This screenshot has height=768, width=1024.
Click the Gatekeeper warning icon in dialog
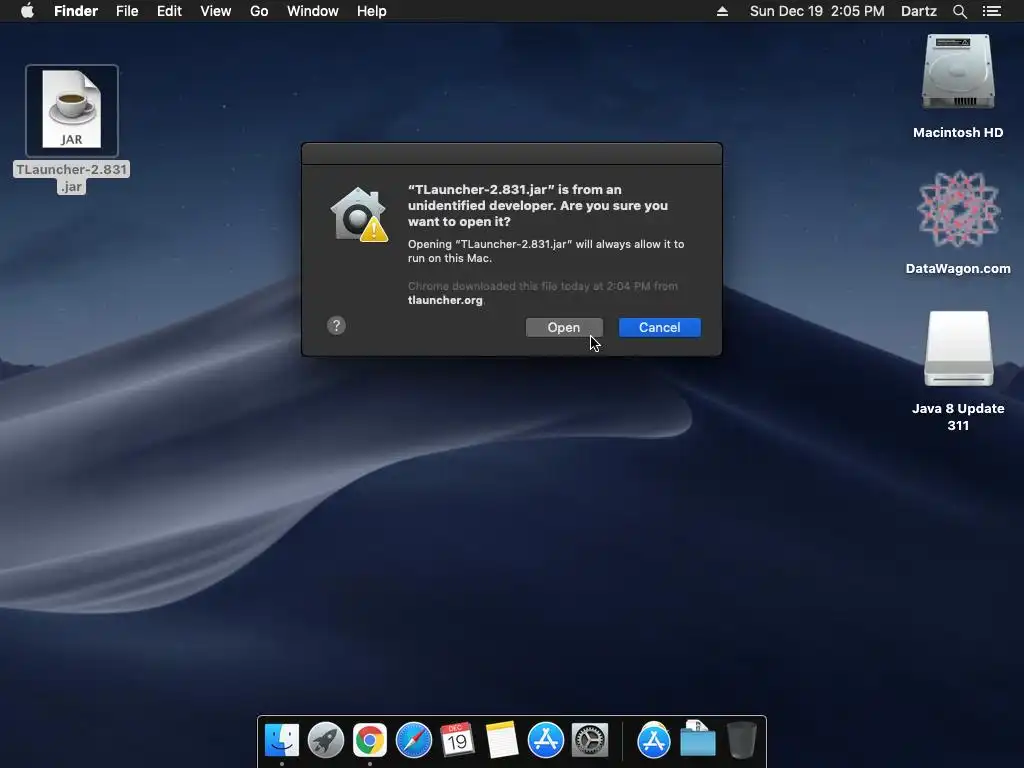pyautogui.click(x=359, y=214)
